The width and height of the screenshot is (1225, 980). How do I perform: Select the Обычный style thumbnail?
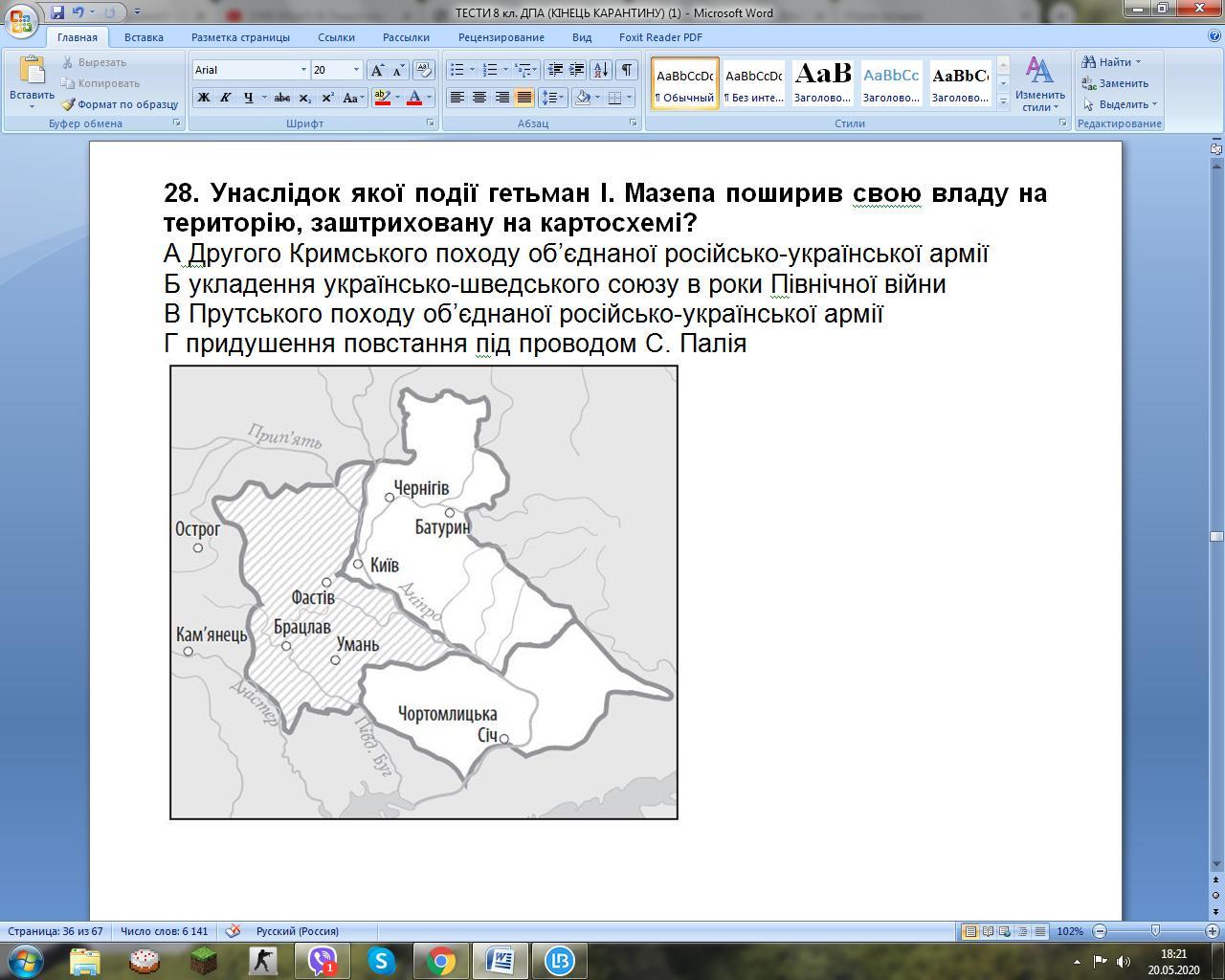pyautogui.click(x=685, y=84)
